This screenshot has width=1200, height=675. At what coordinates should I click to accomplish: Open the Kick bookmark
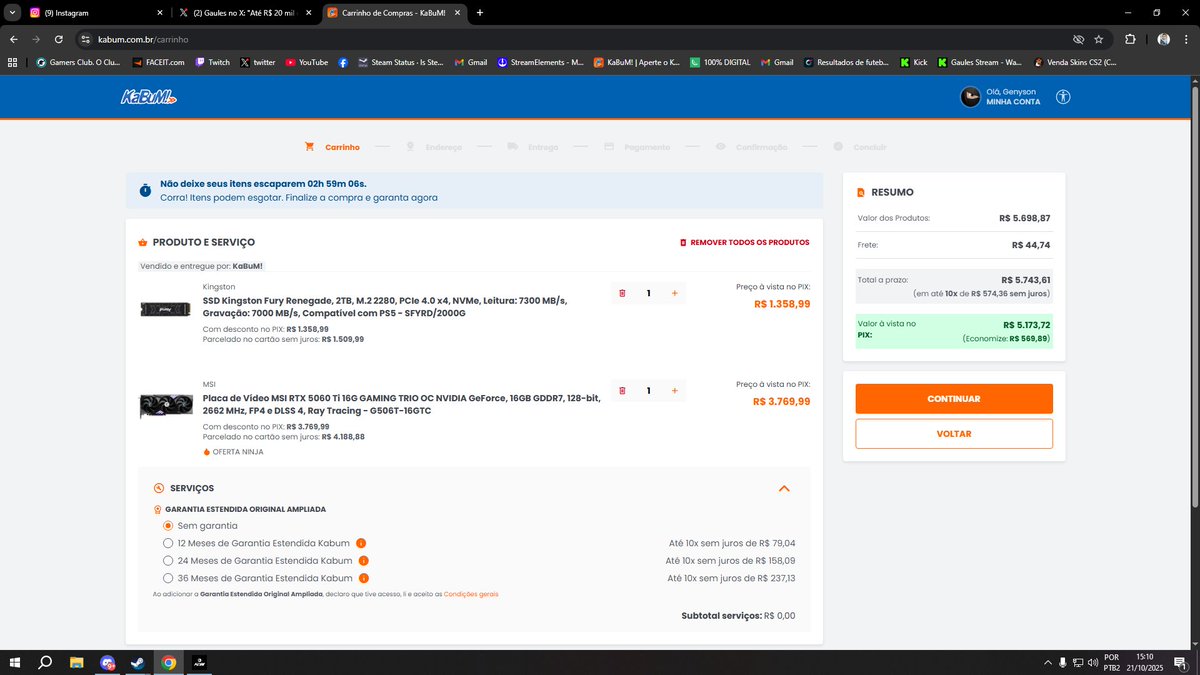click(913, 62)
